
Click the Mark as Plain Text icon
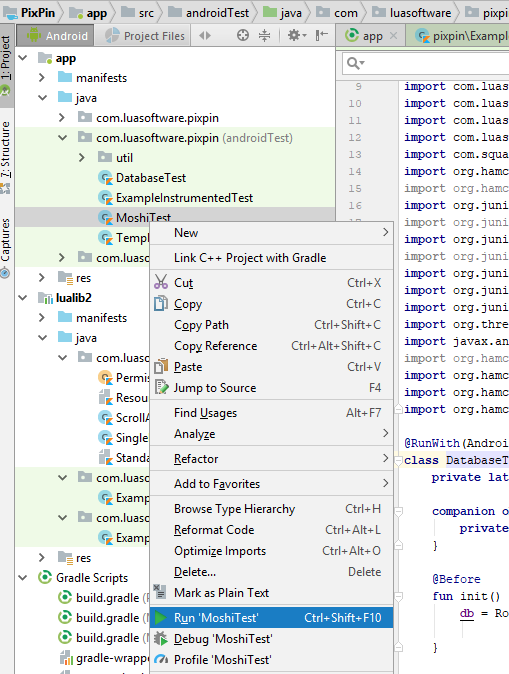point(160,591)
